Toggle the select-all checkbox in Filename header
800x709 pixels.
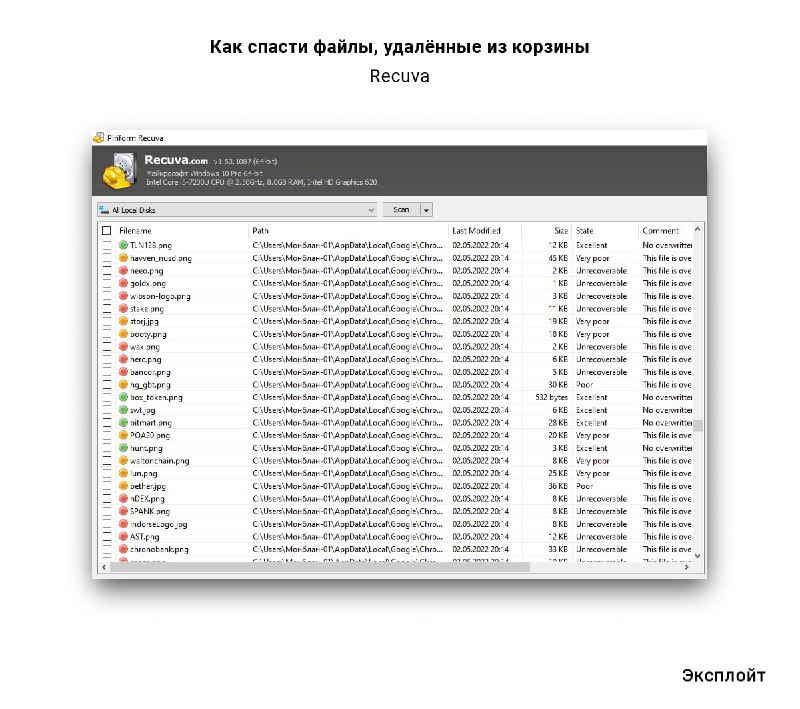(107, 231)
